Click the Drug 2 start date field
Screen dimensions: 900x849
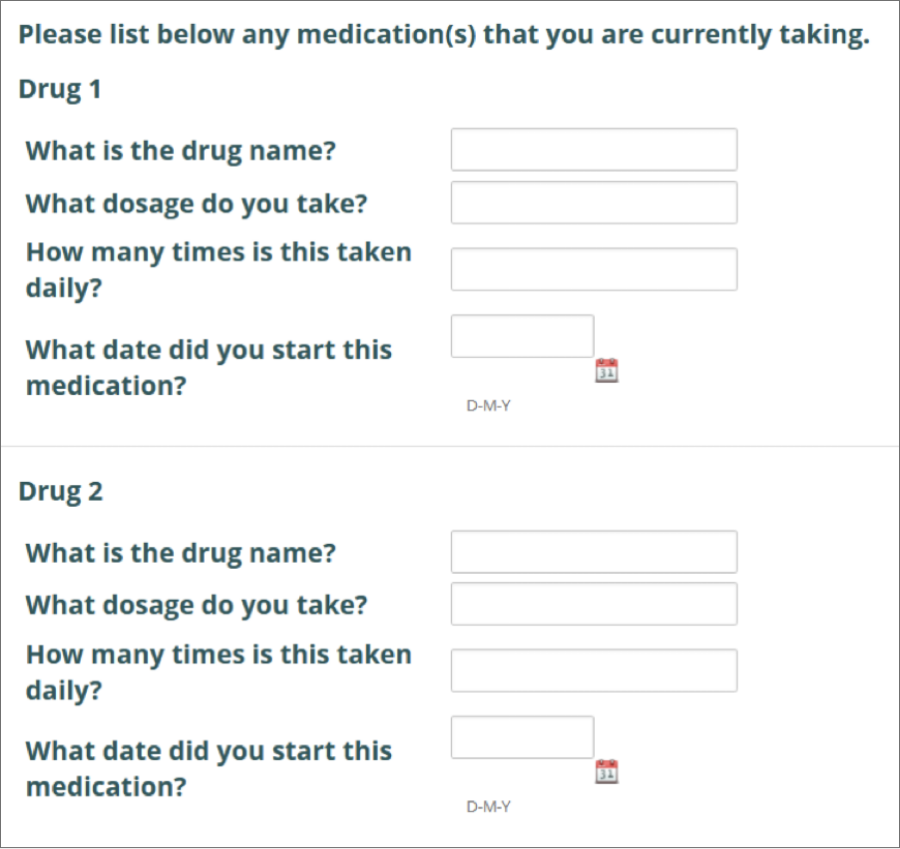click(522, 738)
